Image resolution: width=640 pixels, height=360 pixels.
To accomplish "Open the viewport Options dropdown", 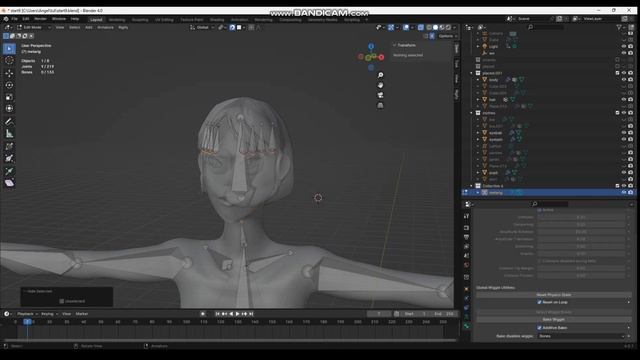I will 448,36.
